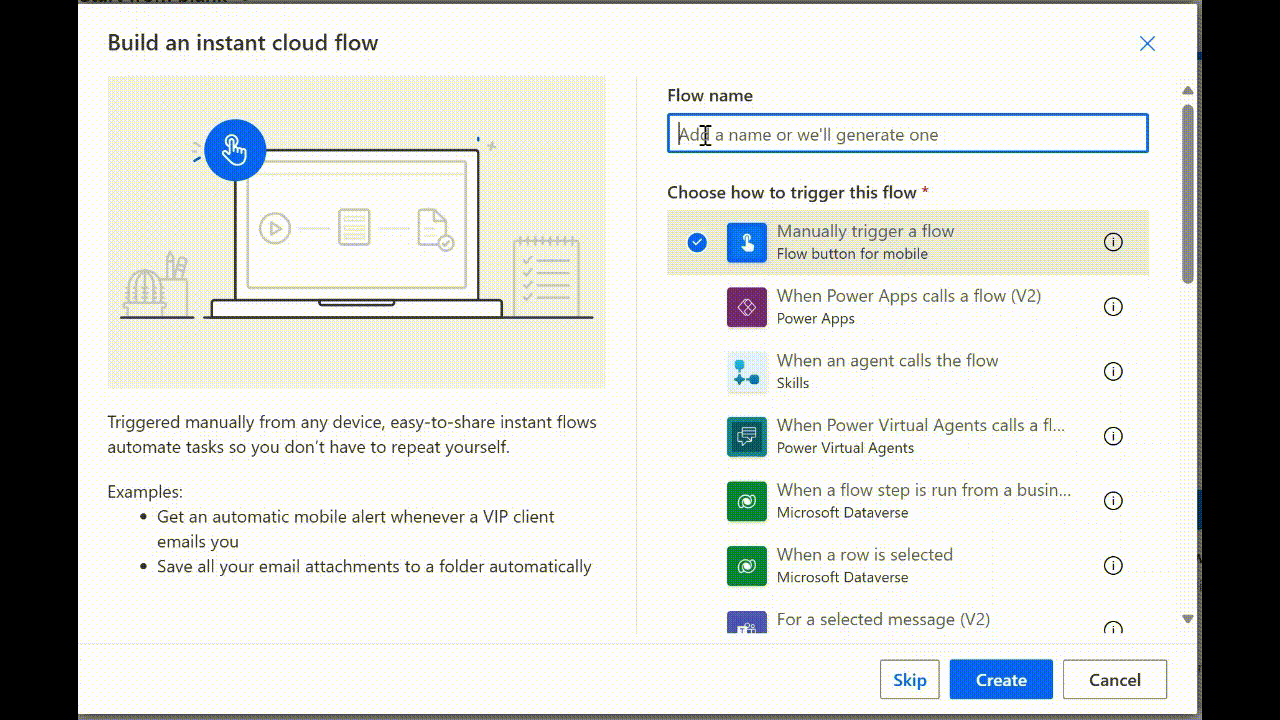The height and width of the screenshot is (720, 1280).
Task: Toggle the Manually trigger a flow checkmark
Action: click(697, 242)
